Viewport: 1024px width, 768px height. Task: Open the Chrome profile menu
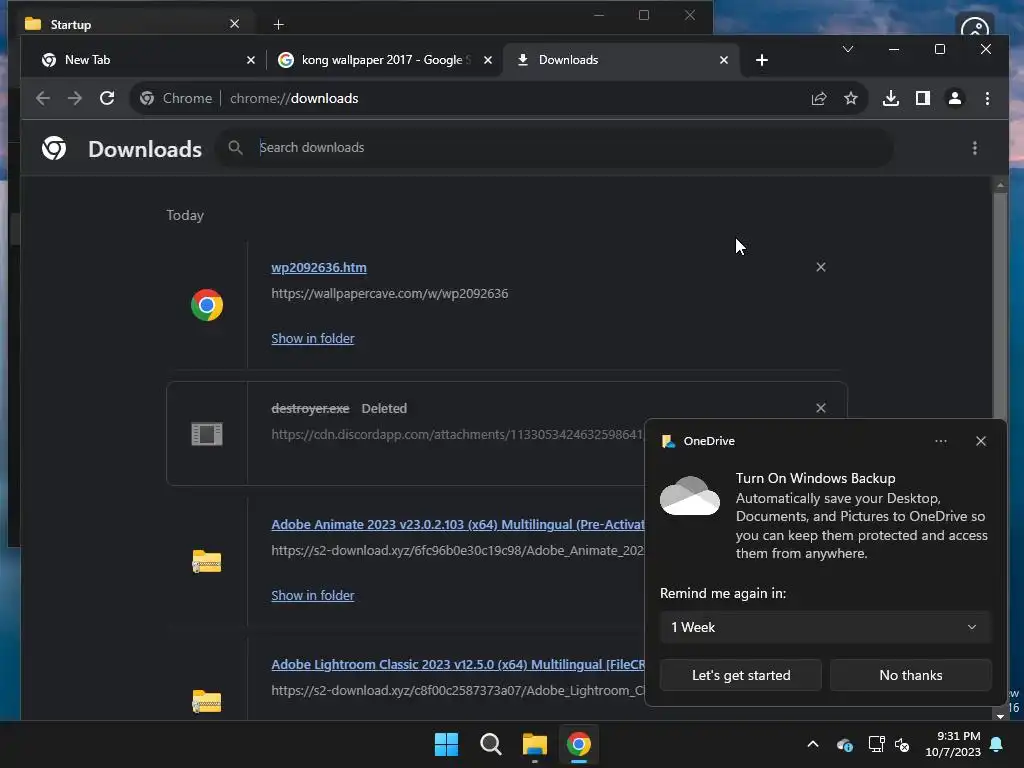point(955,98)
